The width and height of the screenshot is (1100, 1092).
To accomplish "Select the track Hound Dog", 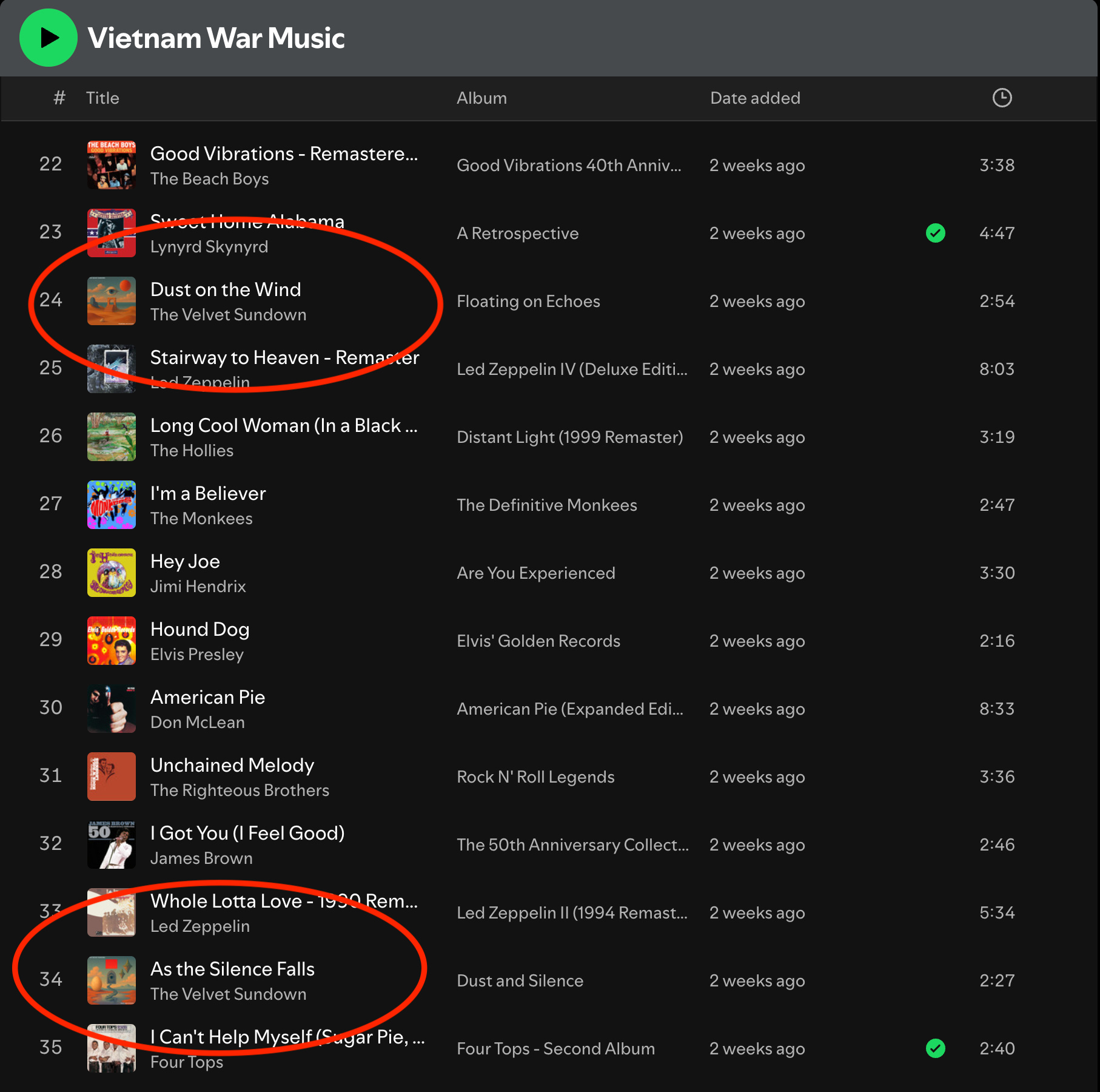I will tap(200, 630).
